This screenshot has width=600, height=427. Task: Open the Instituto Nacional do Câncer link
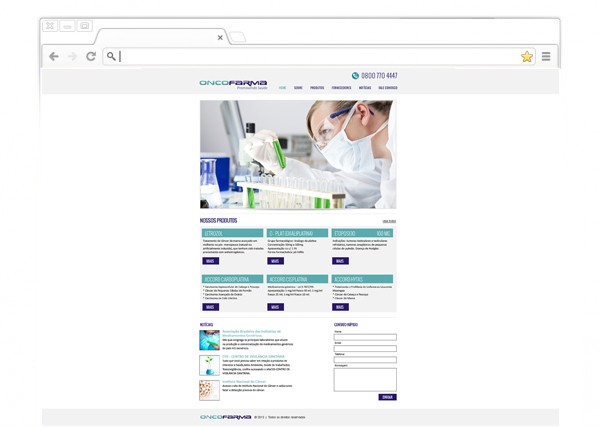[x=244, y=381]
